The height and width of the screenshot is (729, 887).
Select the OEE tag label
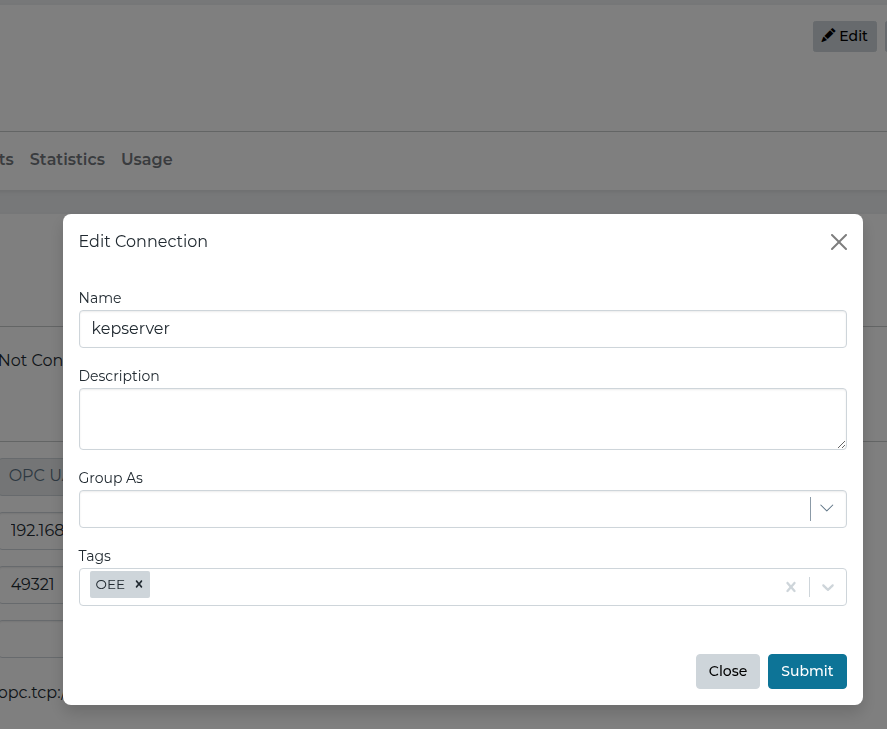pos(110,585)
